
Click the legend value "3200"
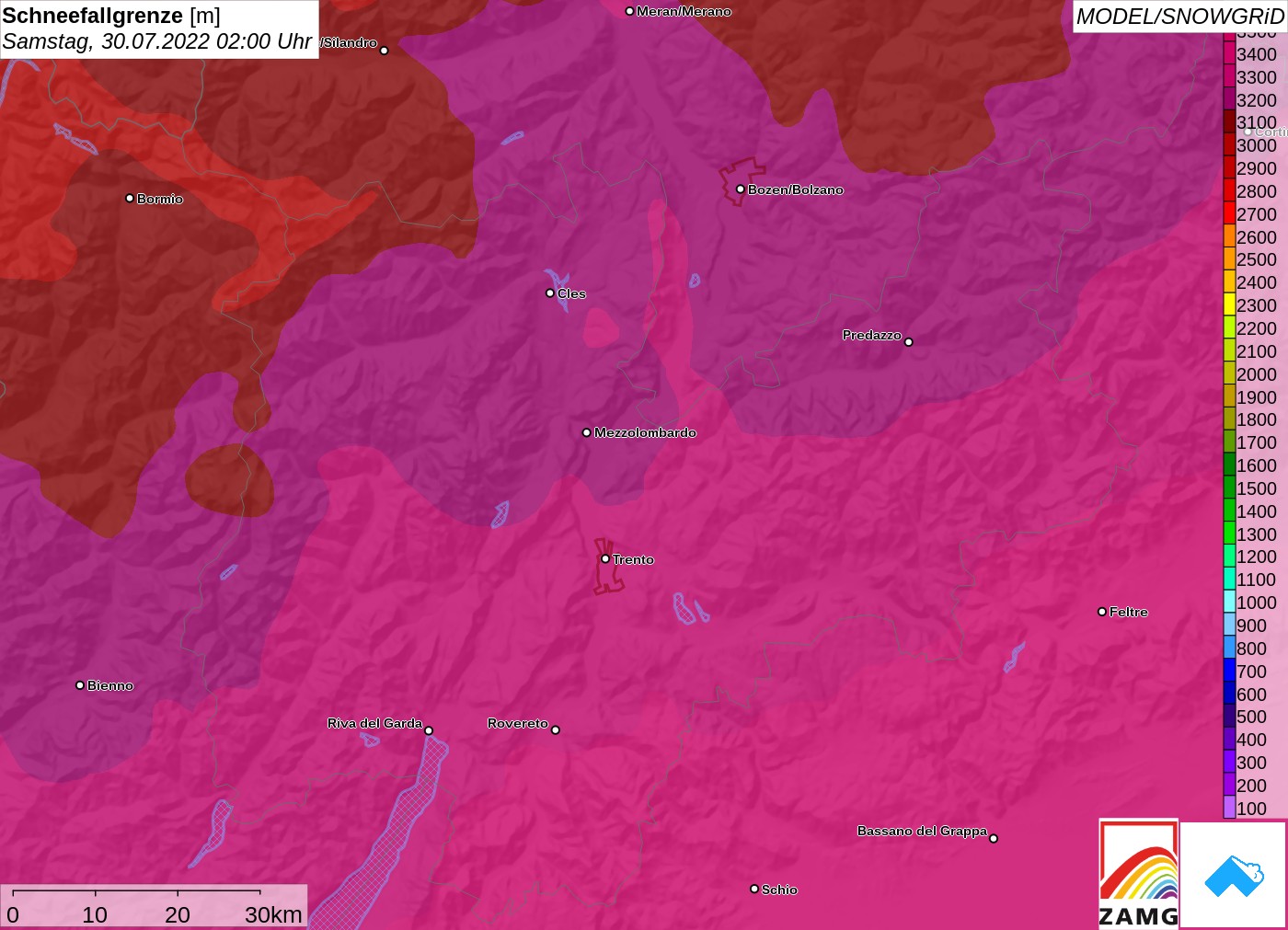pyautogui.click(x=1257, y=99)
